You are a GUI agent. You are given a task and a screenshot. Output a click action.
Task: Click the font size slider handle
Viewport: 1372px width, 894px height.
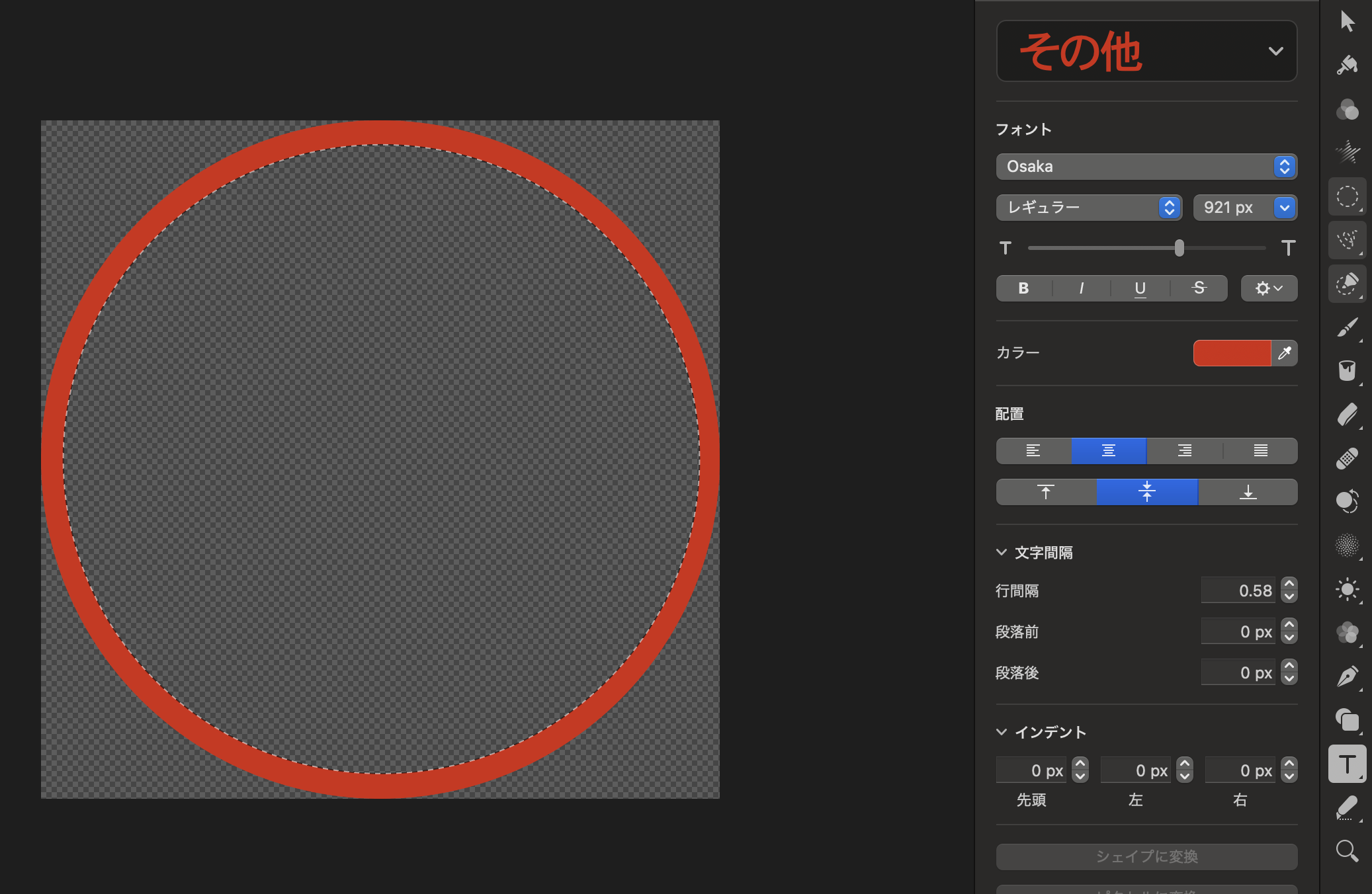pyautogui.click(x=1179, y=248)
